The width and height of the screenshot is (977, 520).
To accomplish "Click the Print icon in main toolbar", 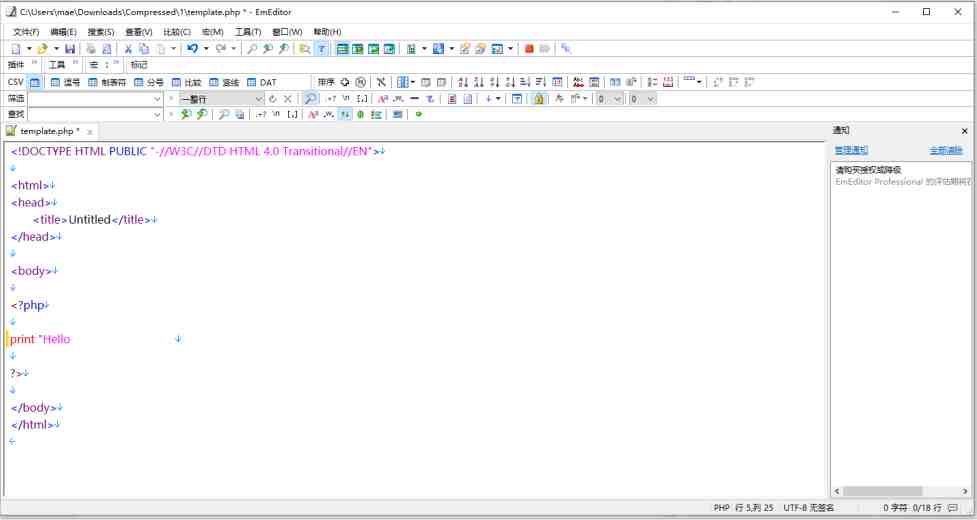I will [91, 49].
